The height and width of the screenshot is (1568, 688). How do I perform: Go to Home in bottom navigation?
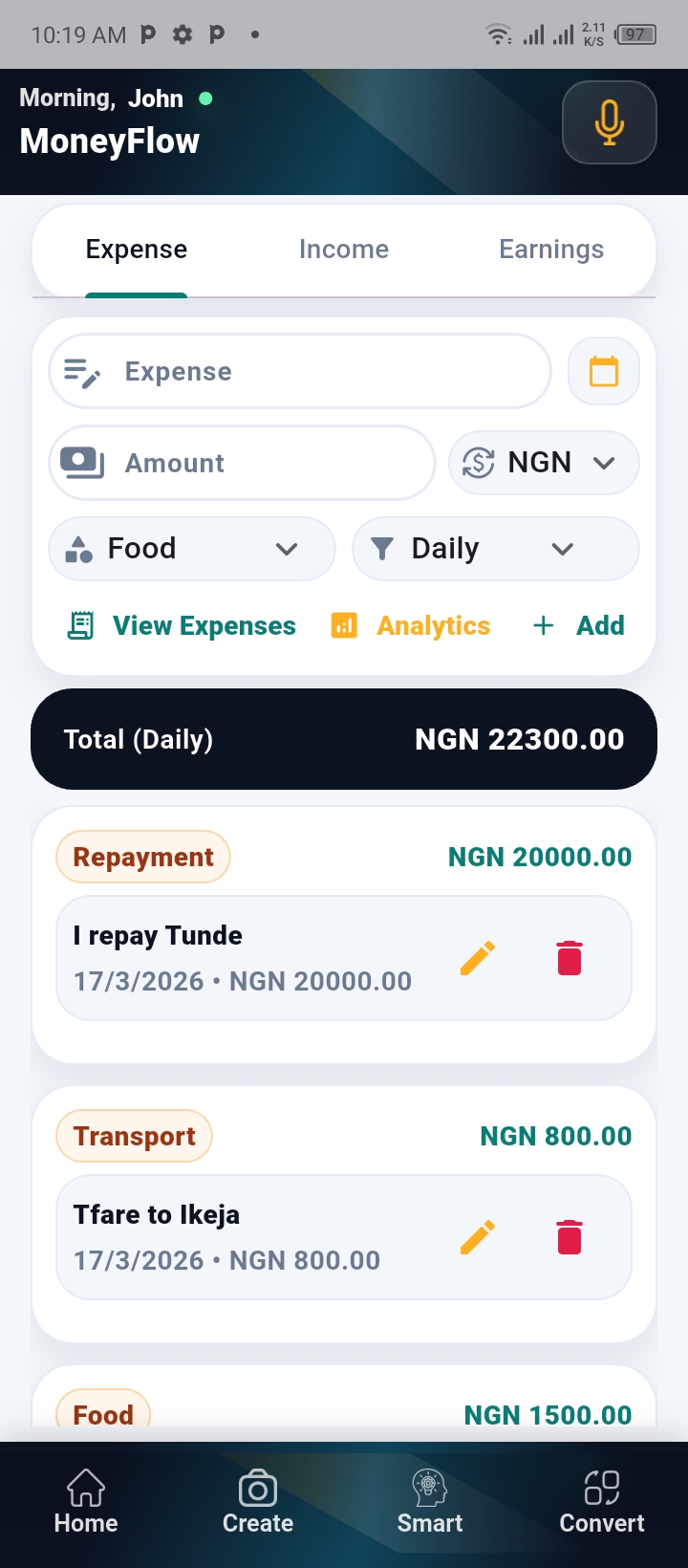tap(86, 1502)
